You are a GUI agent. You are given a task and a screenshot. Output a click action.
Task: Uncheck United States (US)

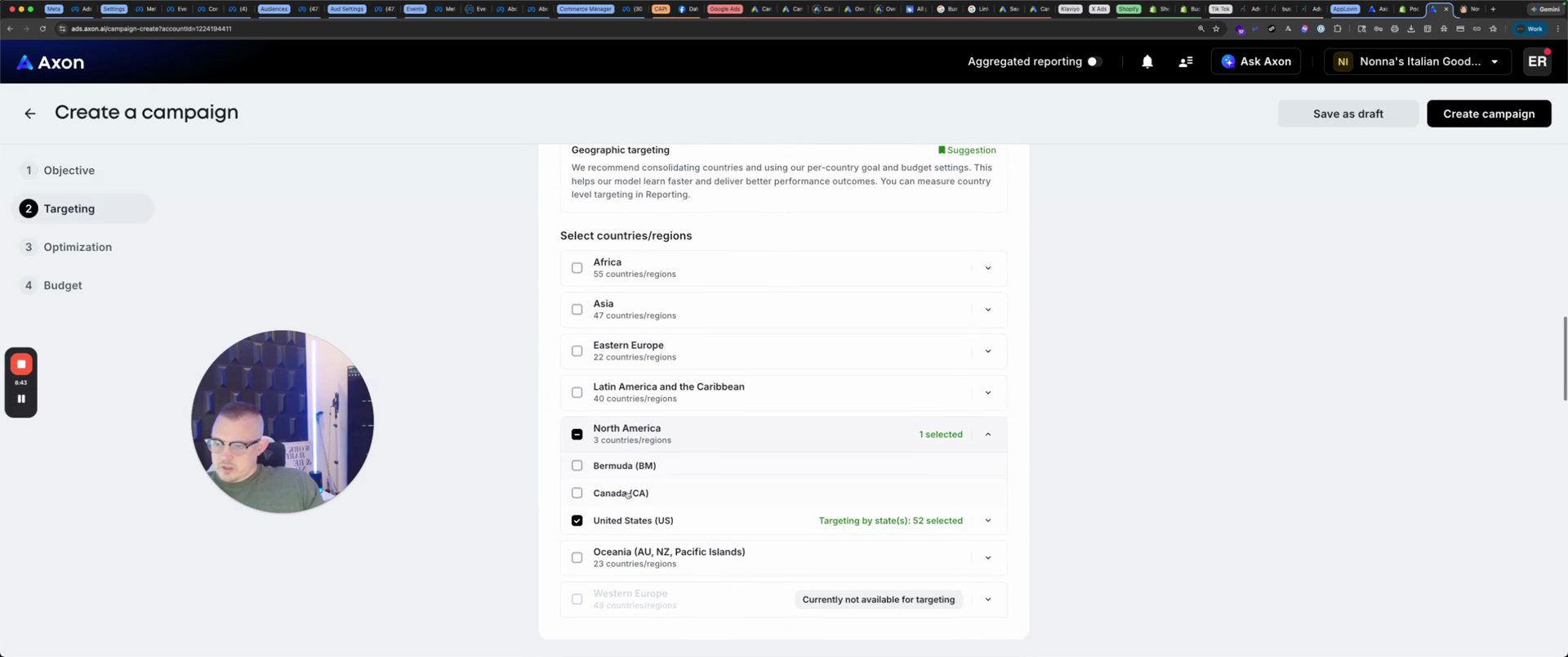pyautogui.click(x=577, y=521)
